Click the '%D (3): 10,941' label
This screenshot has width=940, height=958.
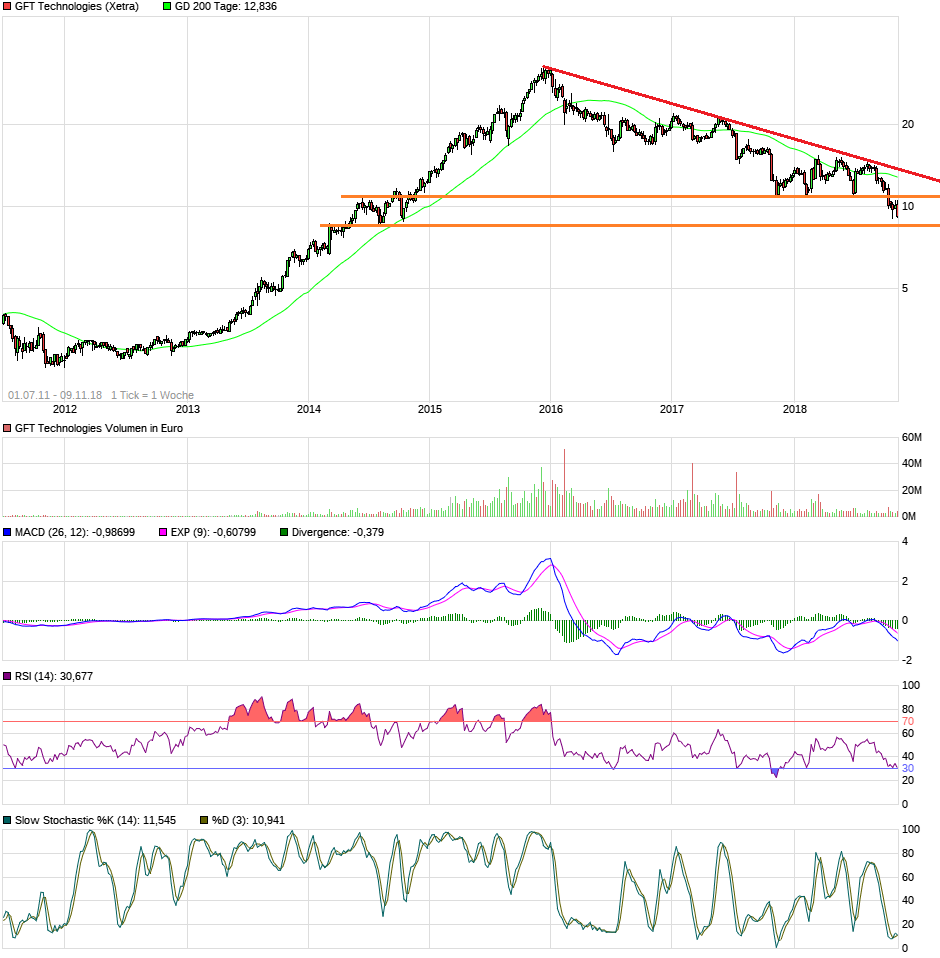tap(248, 821)
